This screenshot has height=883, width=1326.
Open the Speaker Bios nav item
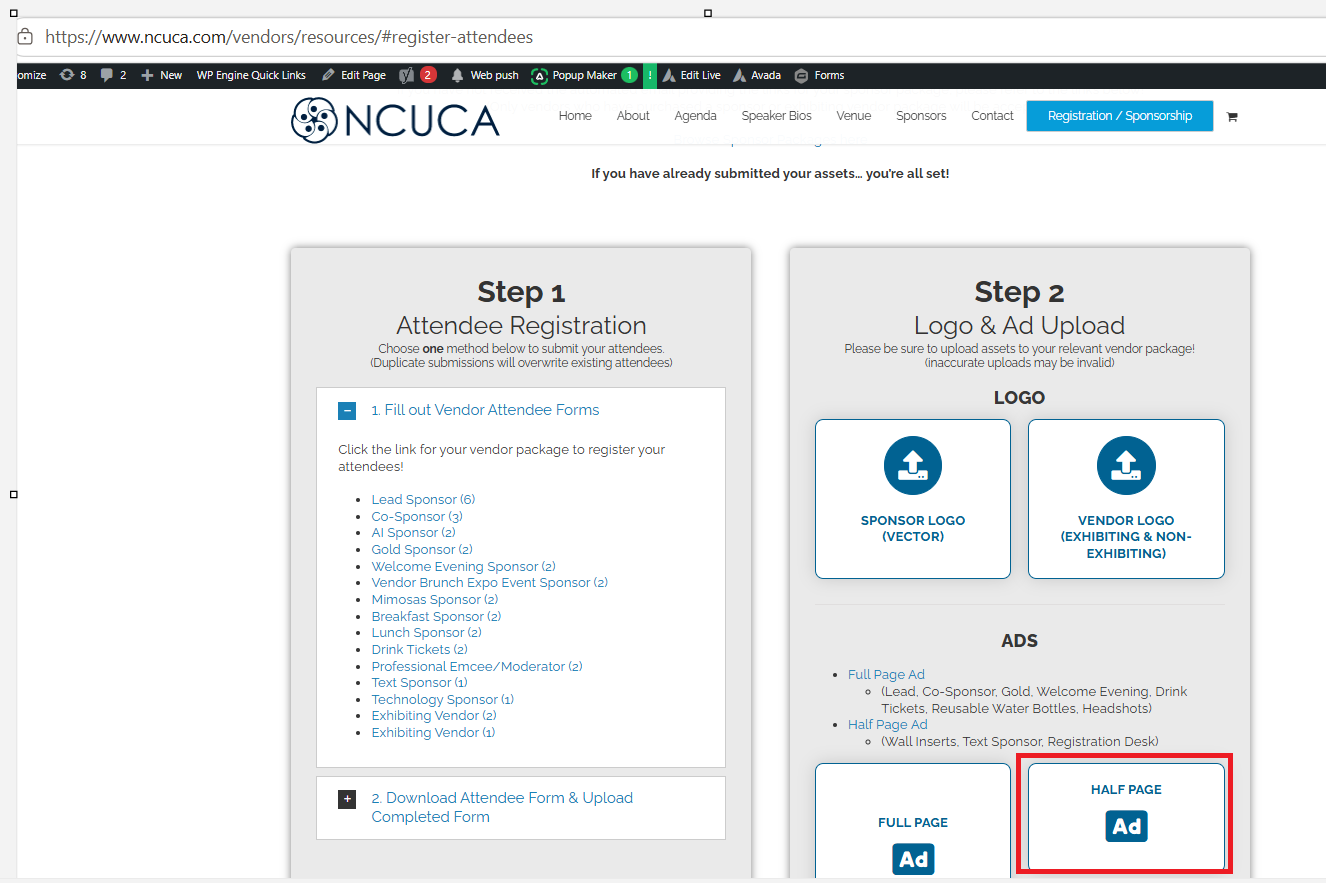pos(776,116)
